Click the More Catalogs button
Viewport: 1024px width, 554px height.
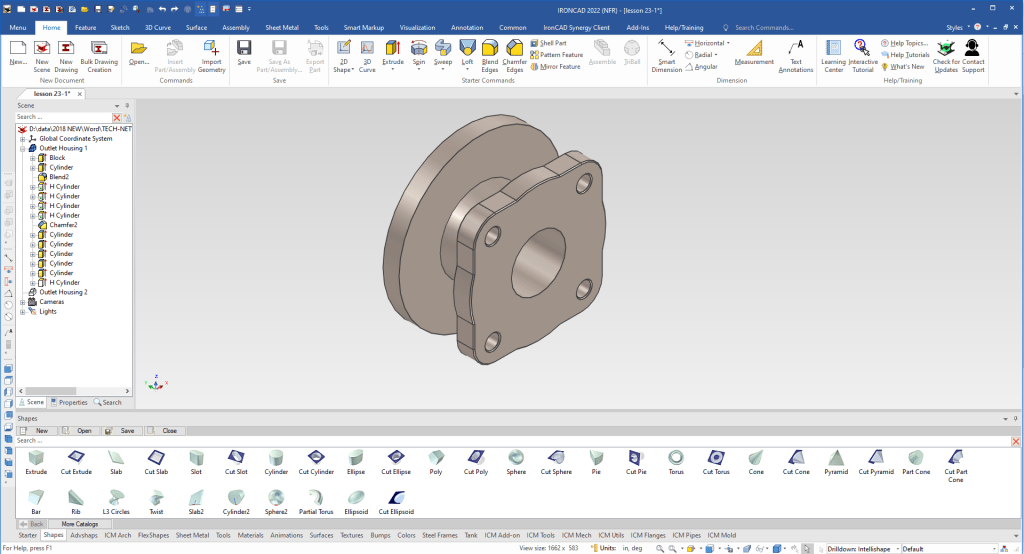coord(80,523)
